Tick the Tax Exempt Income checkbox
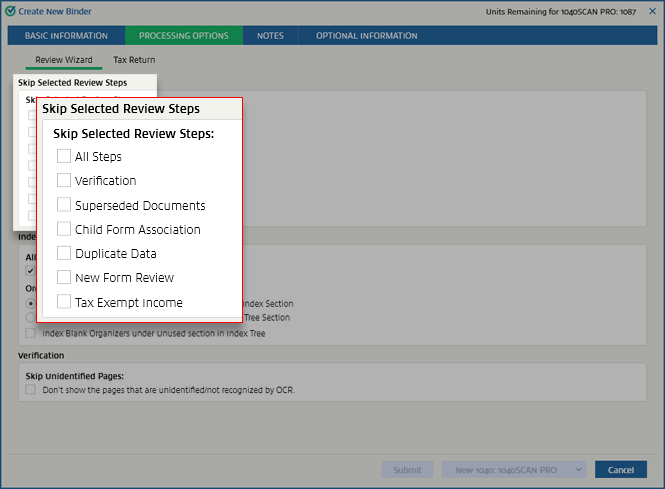 [64, 301]
